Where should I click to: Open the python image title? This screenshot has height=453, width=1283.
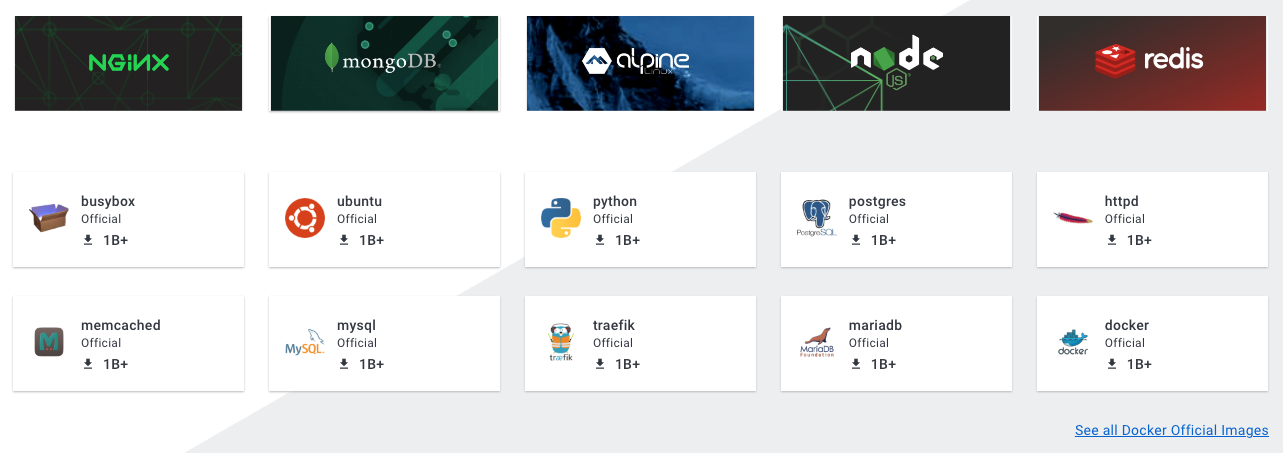point(615,202)
